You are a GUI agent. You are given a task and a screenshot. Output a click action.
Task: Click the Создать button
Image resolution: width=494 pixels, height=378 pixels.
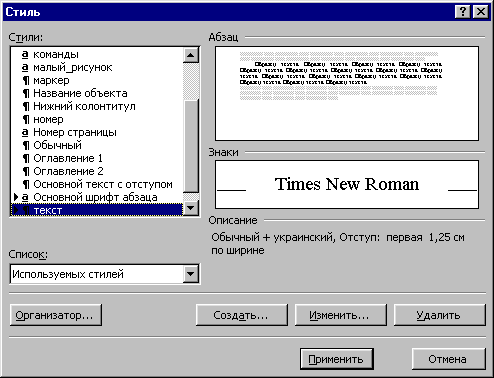pyautogui.click(x=242, y=315)
